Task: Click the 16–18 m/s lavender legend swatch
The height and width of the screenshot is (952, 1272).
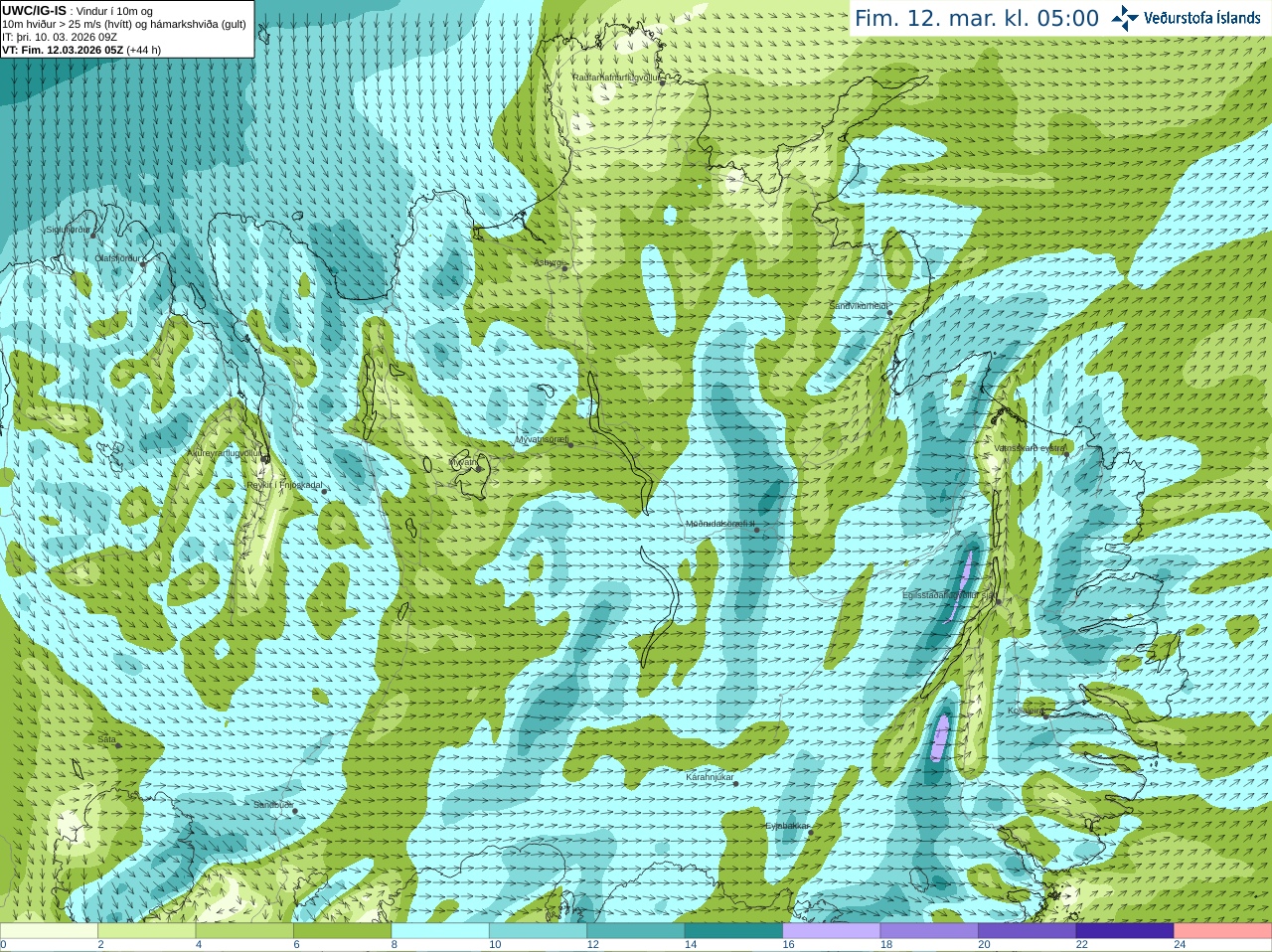Action: click(x=832, y=931)
